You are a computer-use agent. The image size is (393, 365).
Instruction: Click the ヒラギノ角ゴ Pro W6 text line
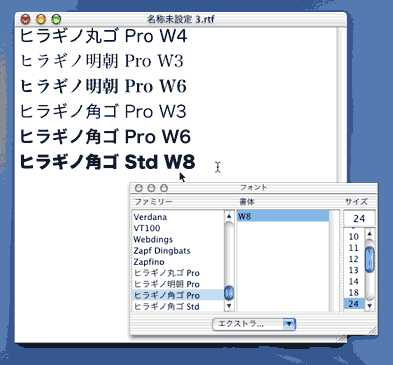pos(105,137)
